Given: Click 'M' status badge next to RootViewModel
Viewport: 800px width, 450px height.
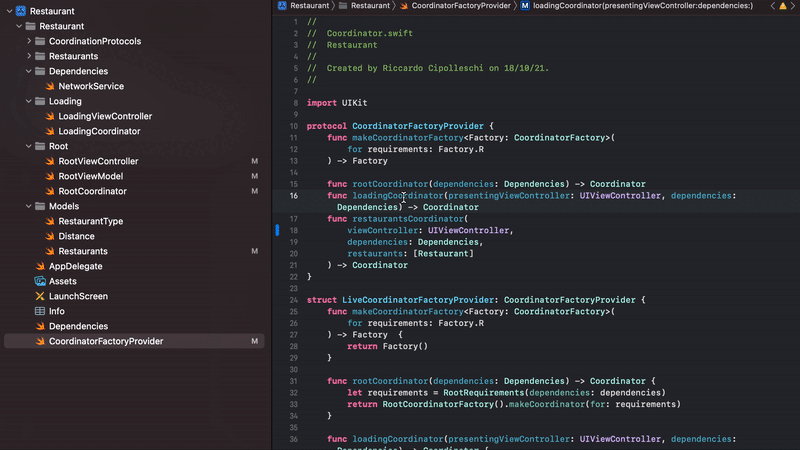Looking at the screenshot, I should tap(255, 176).
